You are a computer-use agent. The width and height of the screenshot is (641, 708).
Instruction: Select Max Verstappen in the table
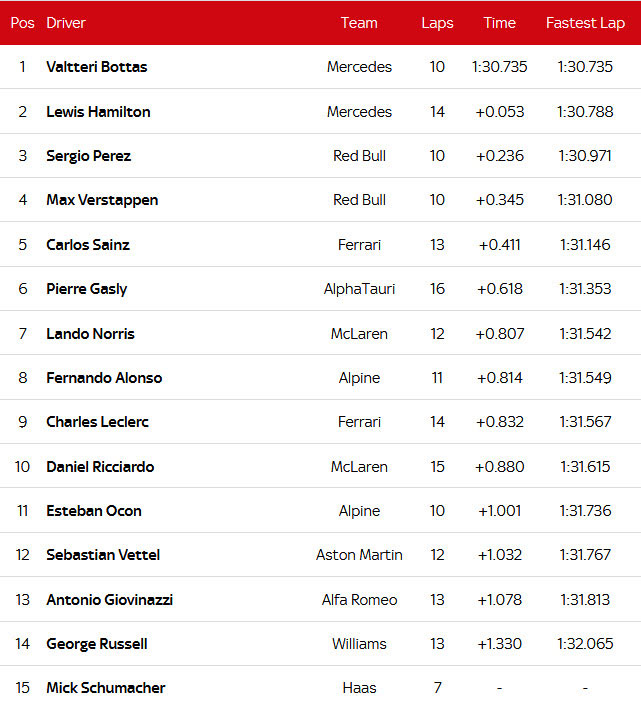click(102, 200)
